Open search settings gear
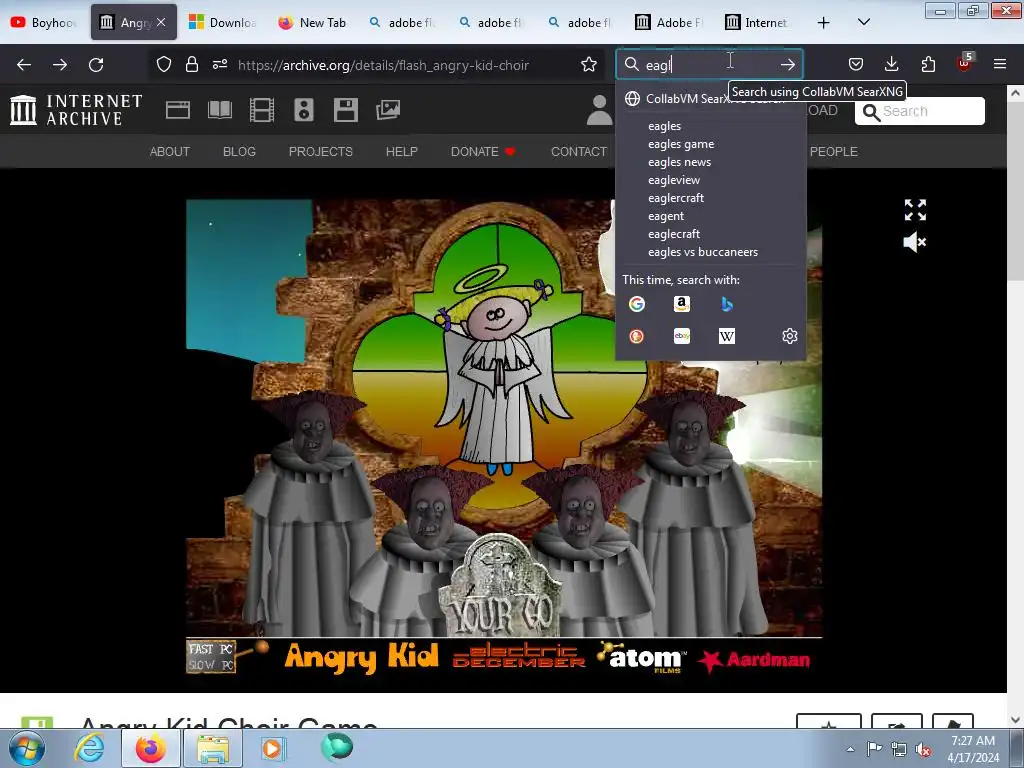 point(790,336)
